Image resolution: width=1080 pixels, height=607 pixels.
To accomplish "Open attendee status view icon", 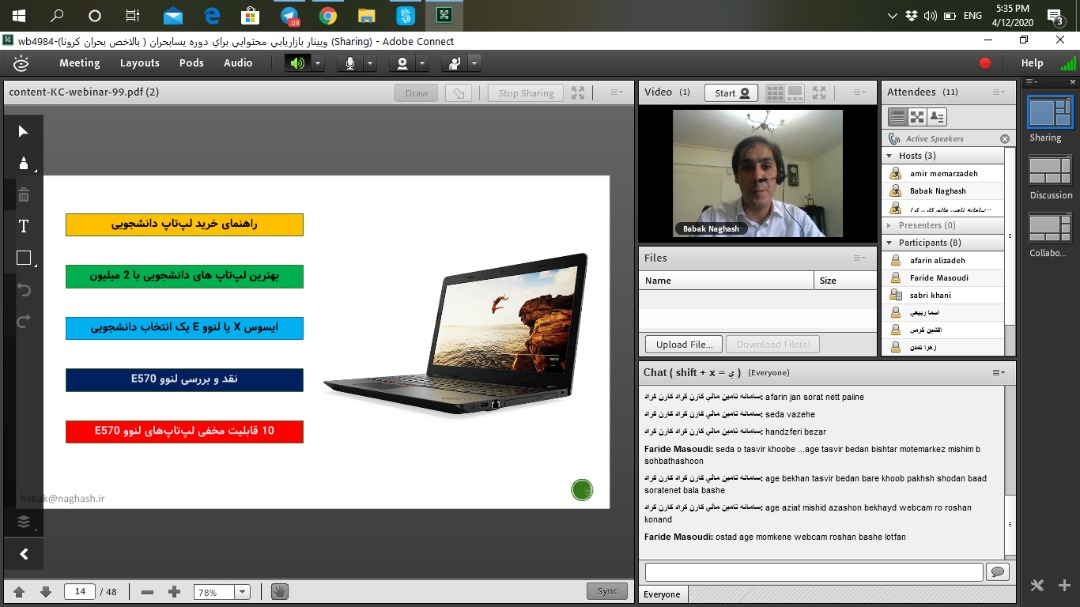I will click(x=937, y=117).
